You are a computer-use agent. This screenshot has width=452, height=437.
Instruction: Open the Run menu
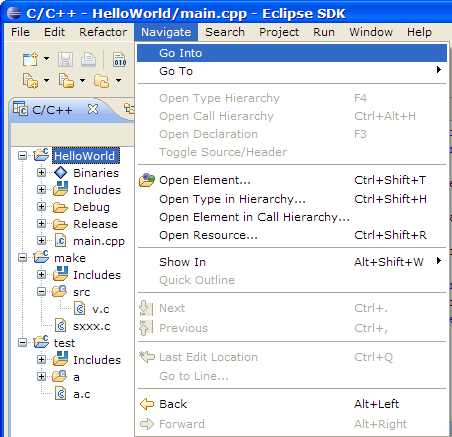(x=324, y=32)
